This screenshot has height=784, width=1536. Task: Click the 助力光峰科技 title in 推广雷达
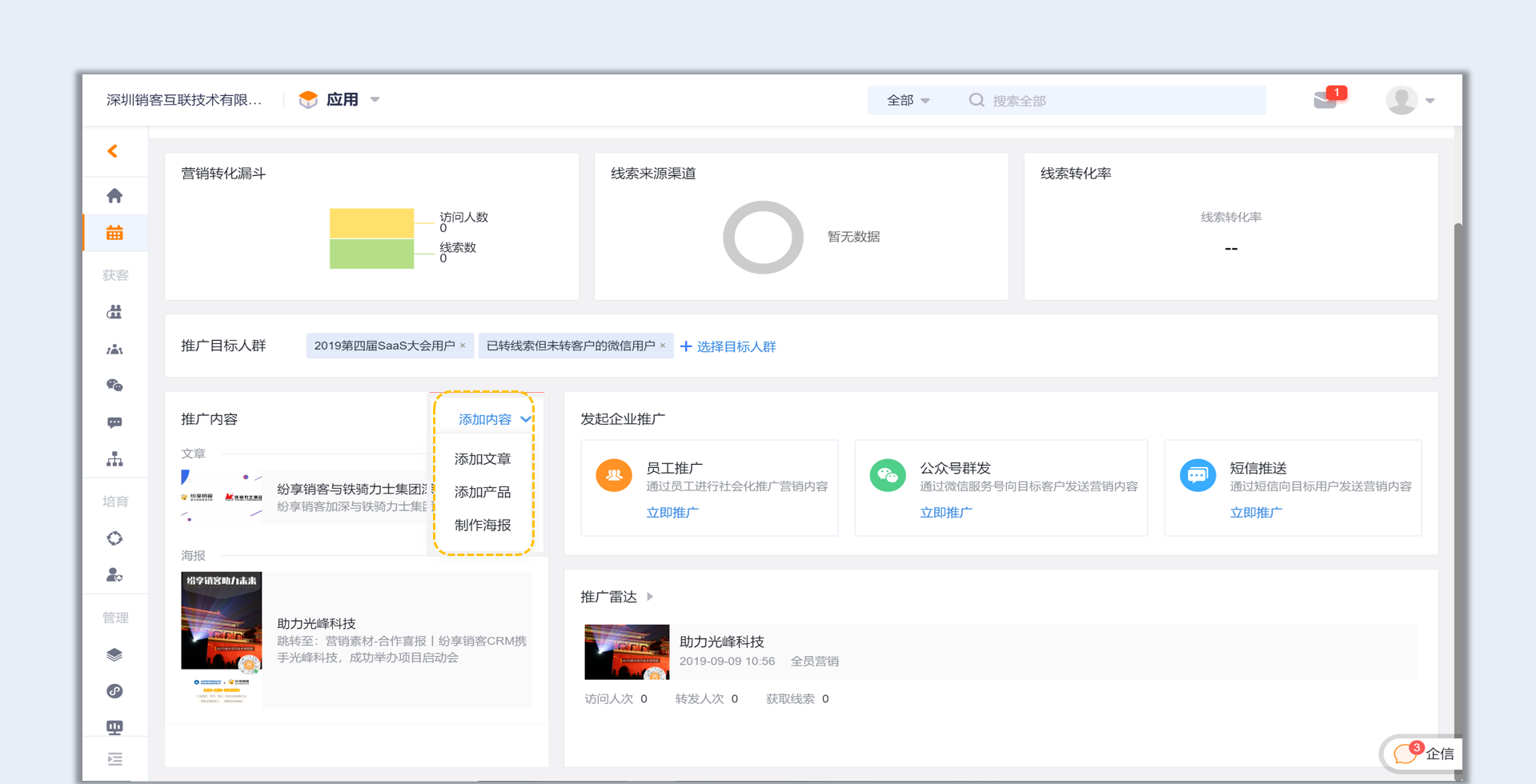point(722,642)
